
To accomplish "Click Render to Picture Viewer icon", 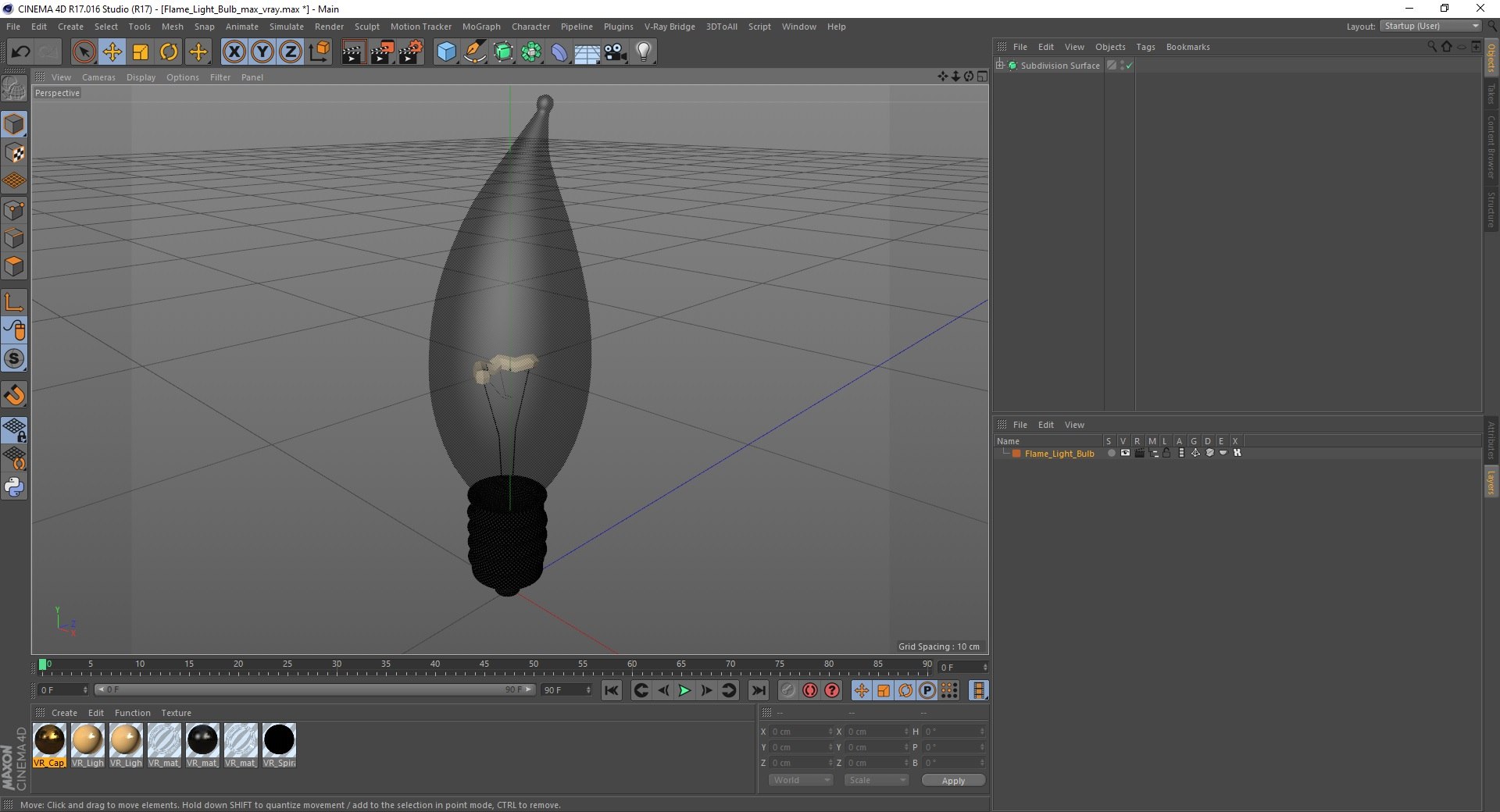I will (382, 52).
